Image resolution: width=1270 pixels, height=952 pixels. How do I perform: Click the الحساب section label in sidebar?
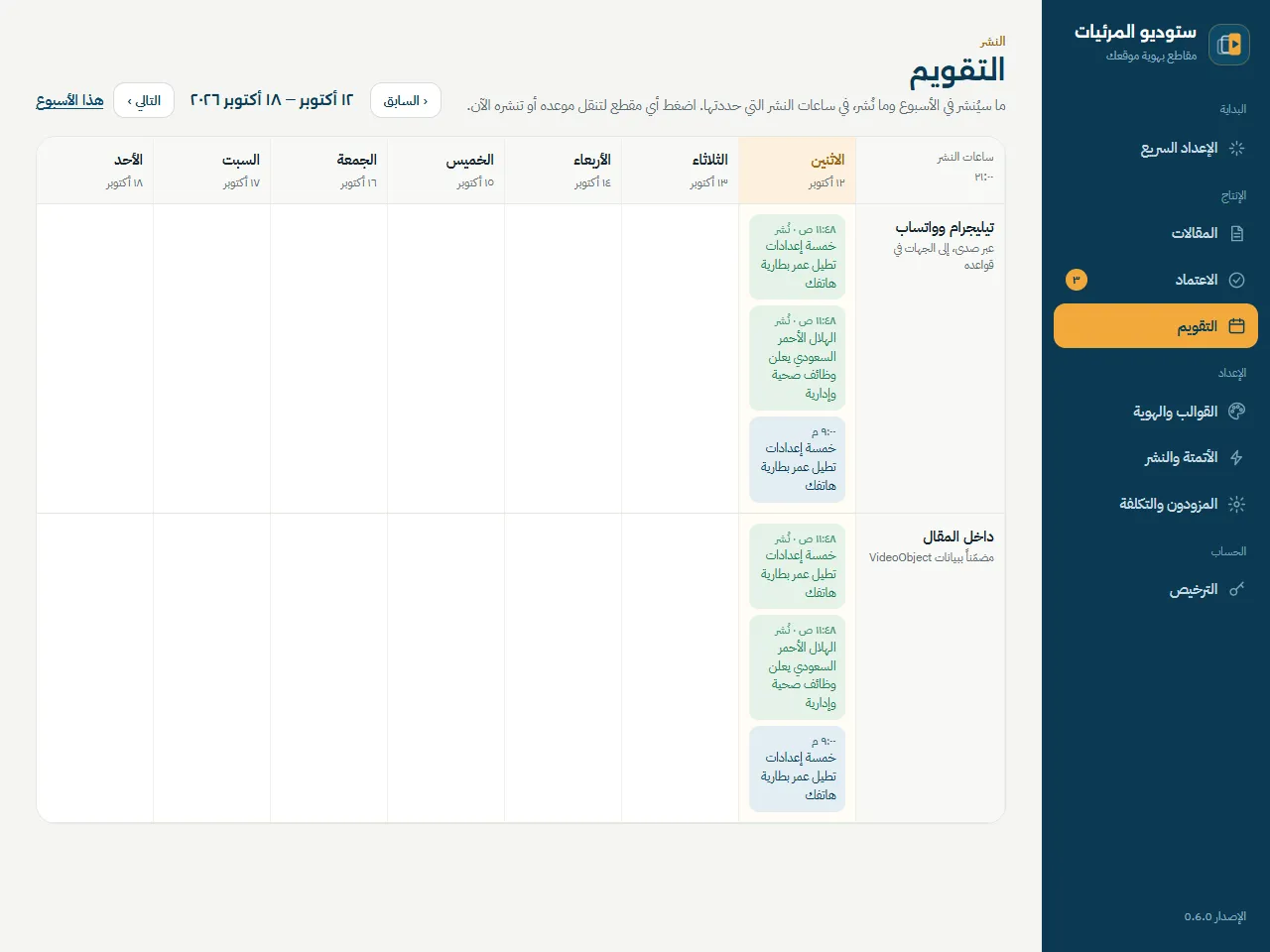point(1228,551)
